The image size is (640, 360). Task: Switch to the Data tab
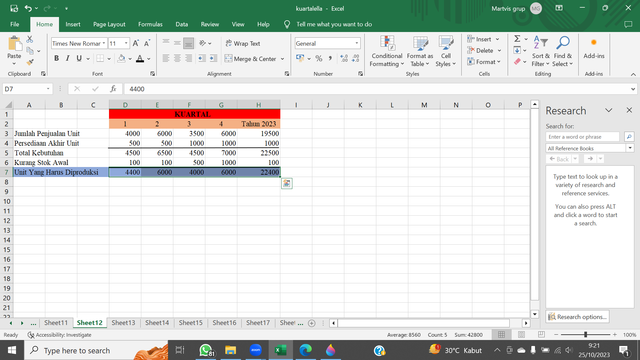(x=182, y=24)
